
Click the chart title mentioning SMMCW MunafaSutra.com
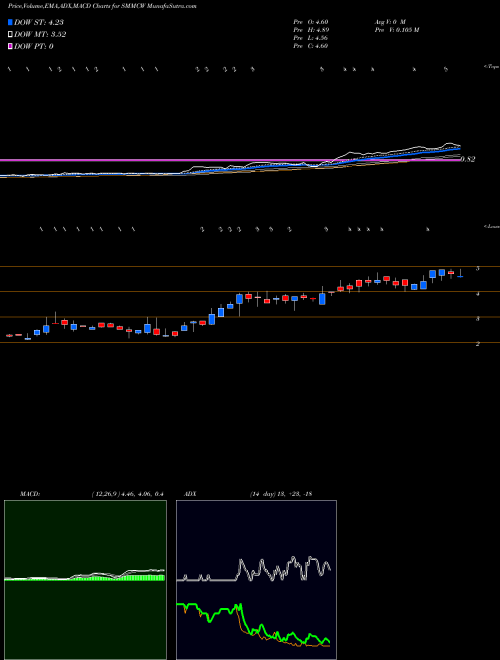pyautogui.click(x=102, y=6)
